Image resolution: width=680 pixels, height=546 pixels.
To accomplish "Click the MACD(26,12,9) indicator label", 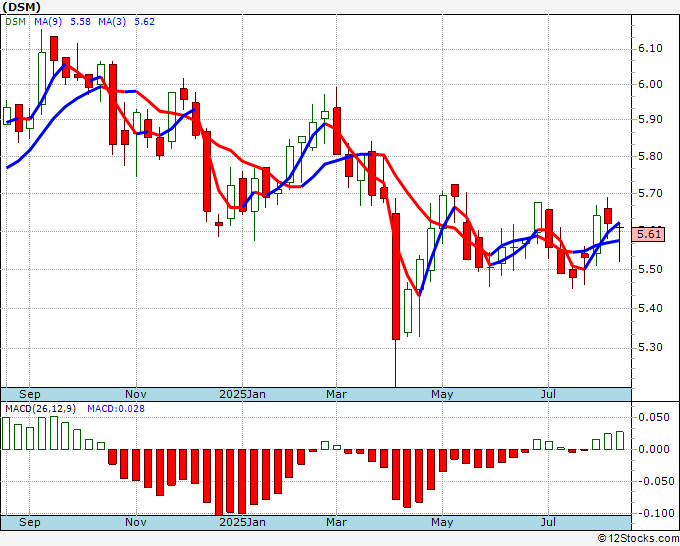I will pyautogui.click(x=40, y=409).
